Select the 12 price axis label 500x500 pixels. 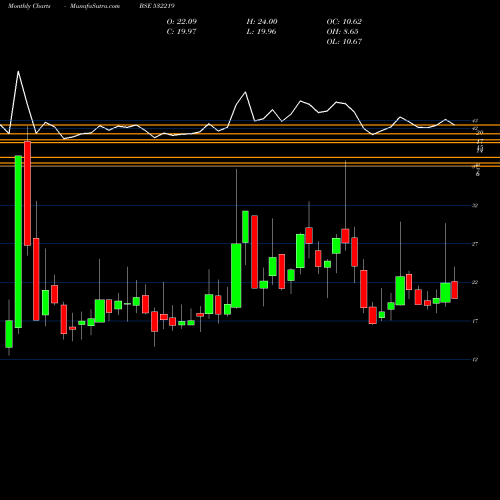click(475, 360)
